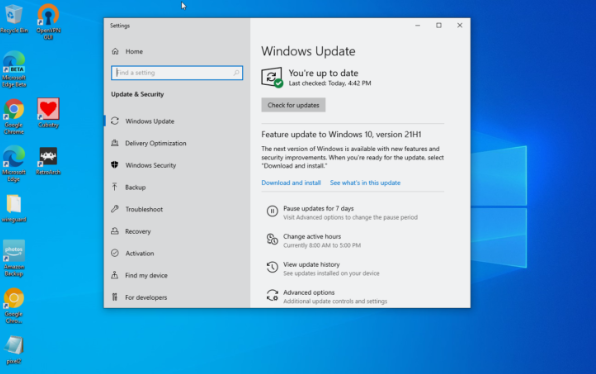Click the Windows Update refresh arrows icon
The image size is (596, 374).
(x=115, y=121)
